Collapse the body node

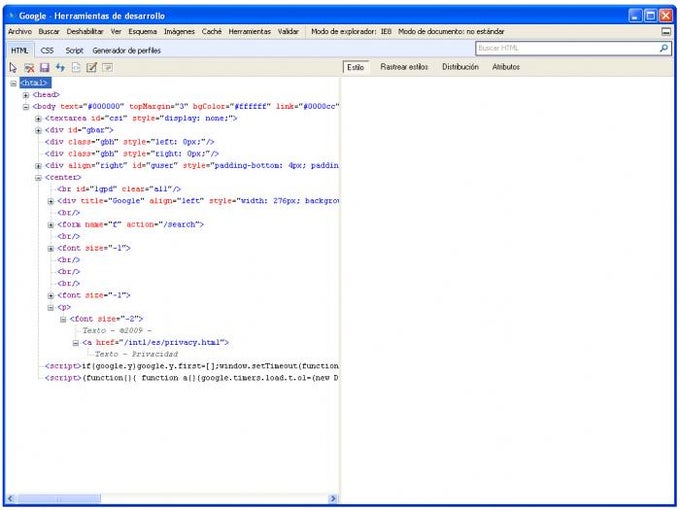(x=26, y=107)
